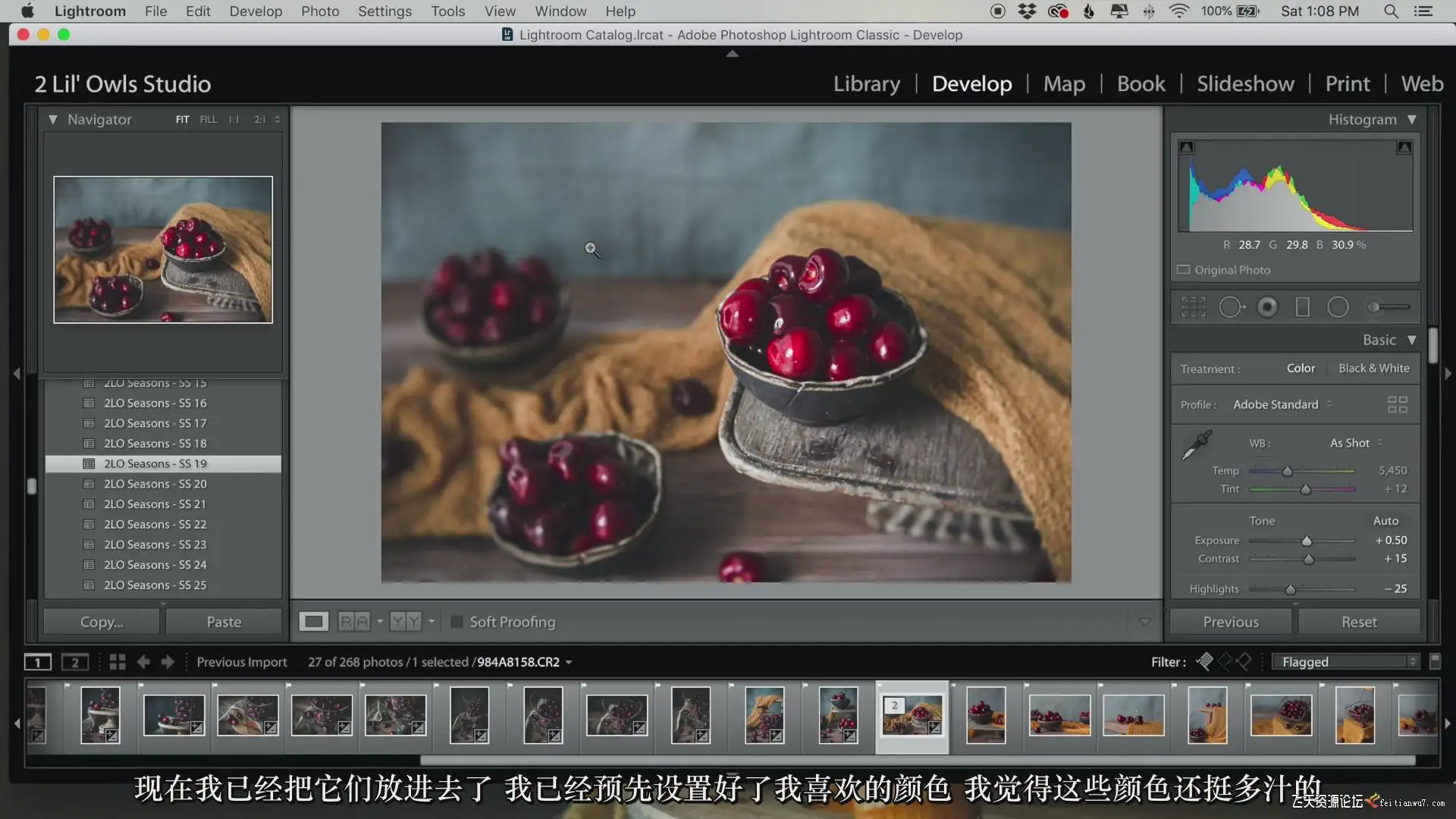Pick the White Balance eyedropper tool

coord(1197,445)
